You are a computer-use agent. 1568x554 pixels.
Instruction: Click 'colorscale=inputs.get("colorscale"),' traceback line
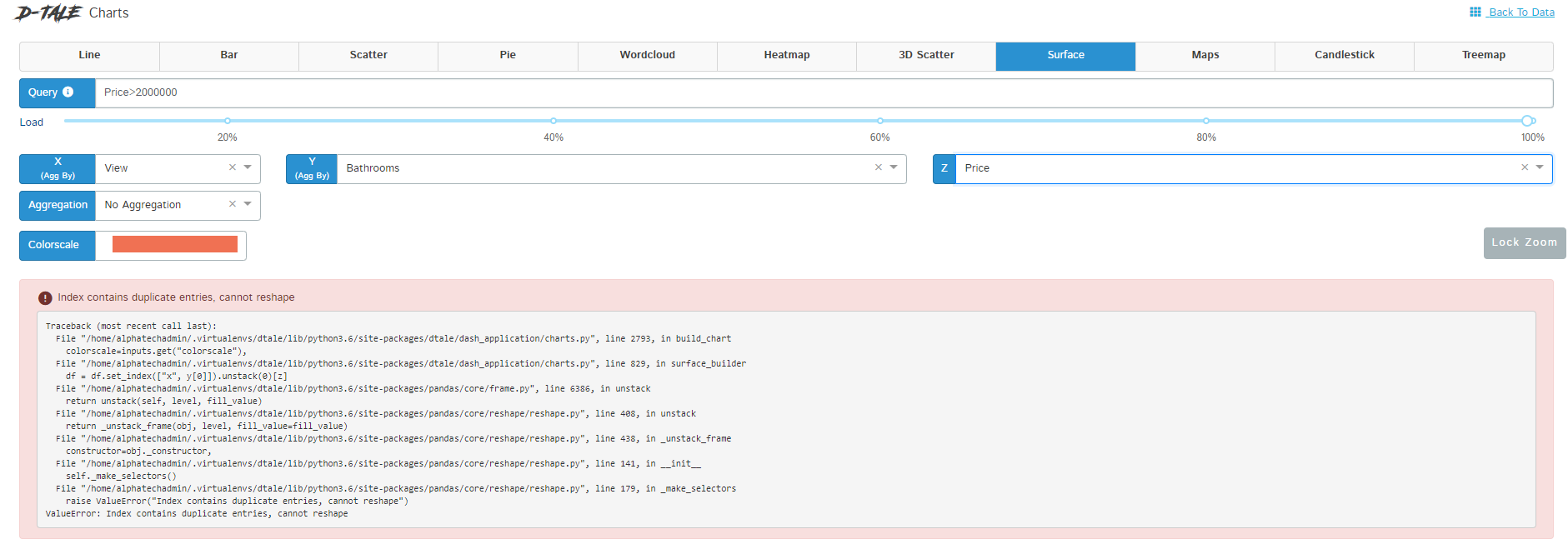(x=156, y=352)
